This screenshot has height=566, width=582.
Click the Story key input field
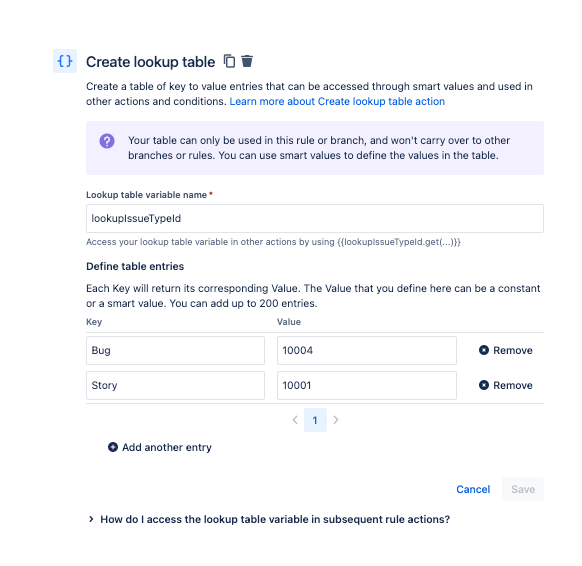[x=175, y=385]
